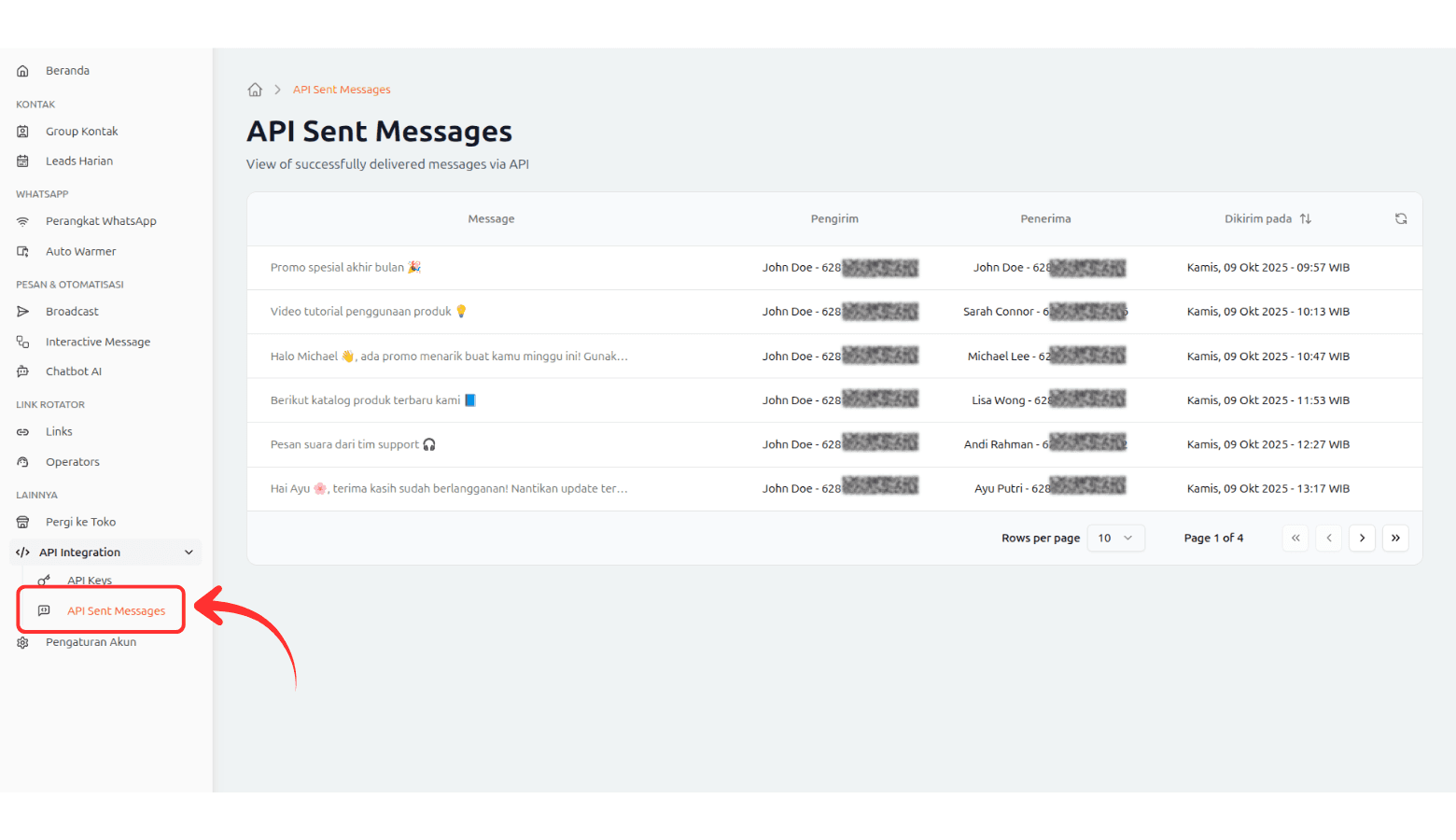Advance to the next page with the arrow

click(1362, 538)
